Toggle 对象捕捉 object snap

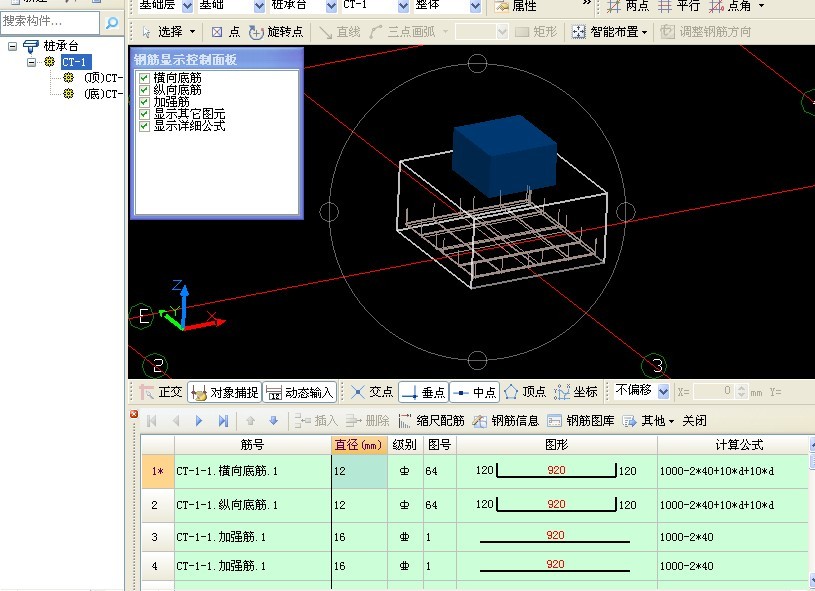point(225,392)
